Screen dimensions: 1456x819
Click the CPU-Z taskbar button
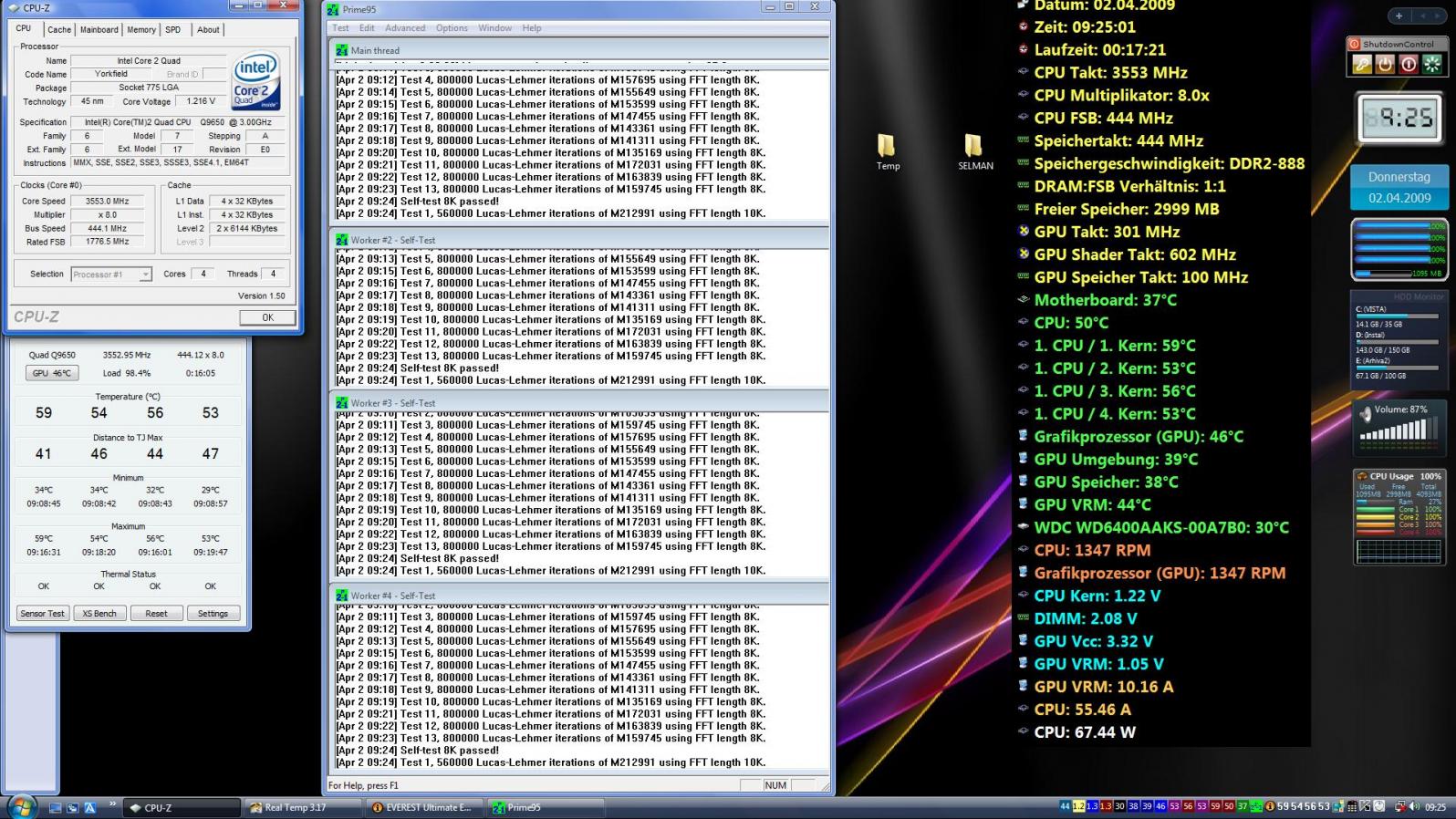[x=181, y=807]
